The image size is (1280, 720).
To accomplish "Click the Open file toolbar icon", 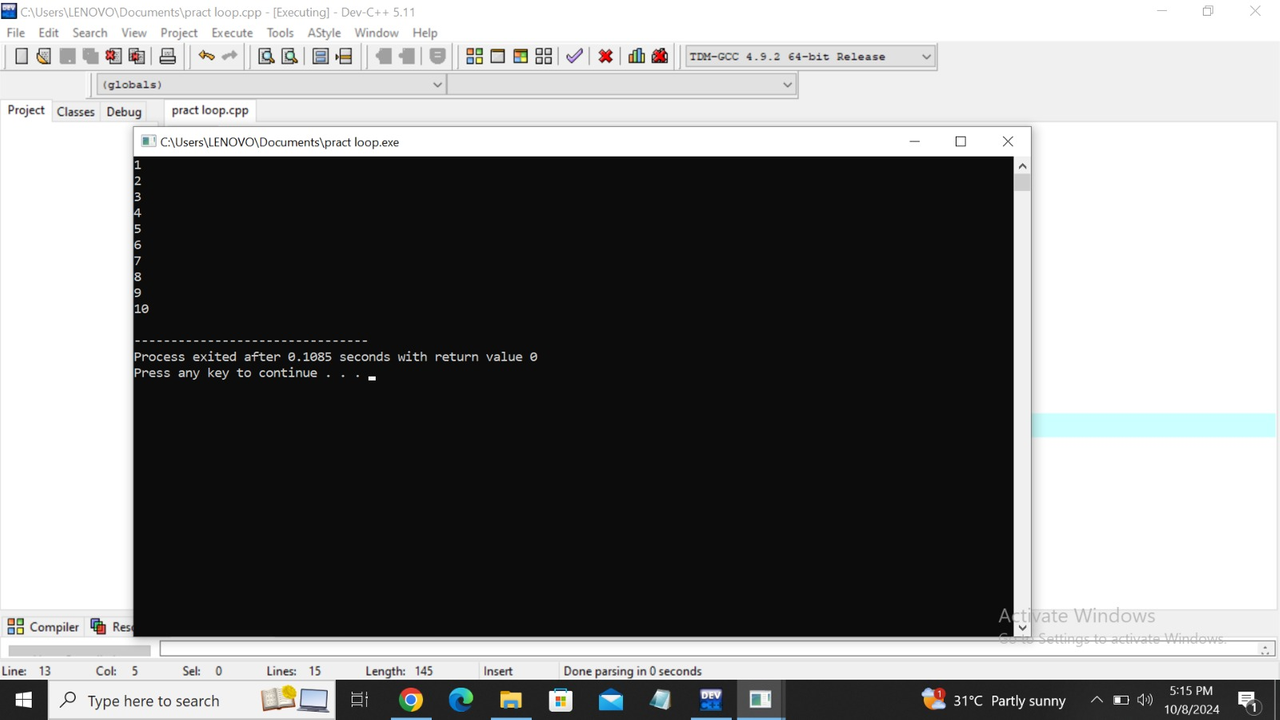I will pos(44,56).
